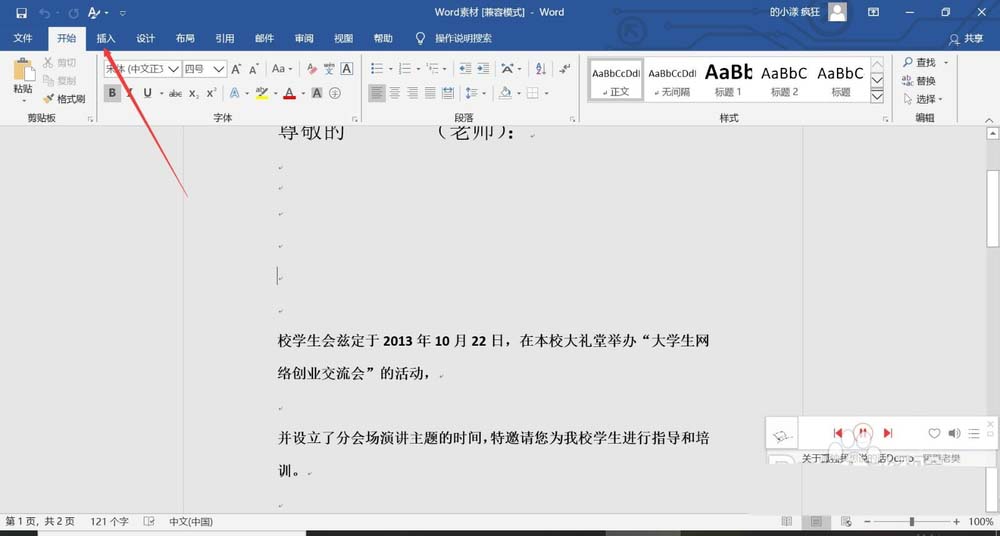The image size is (1000, 536).
Task: Expand the numbering list dropdown arrow
Action: 418,69
